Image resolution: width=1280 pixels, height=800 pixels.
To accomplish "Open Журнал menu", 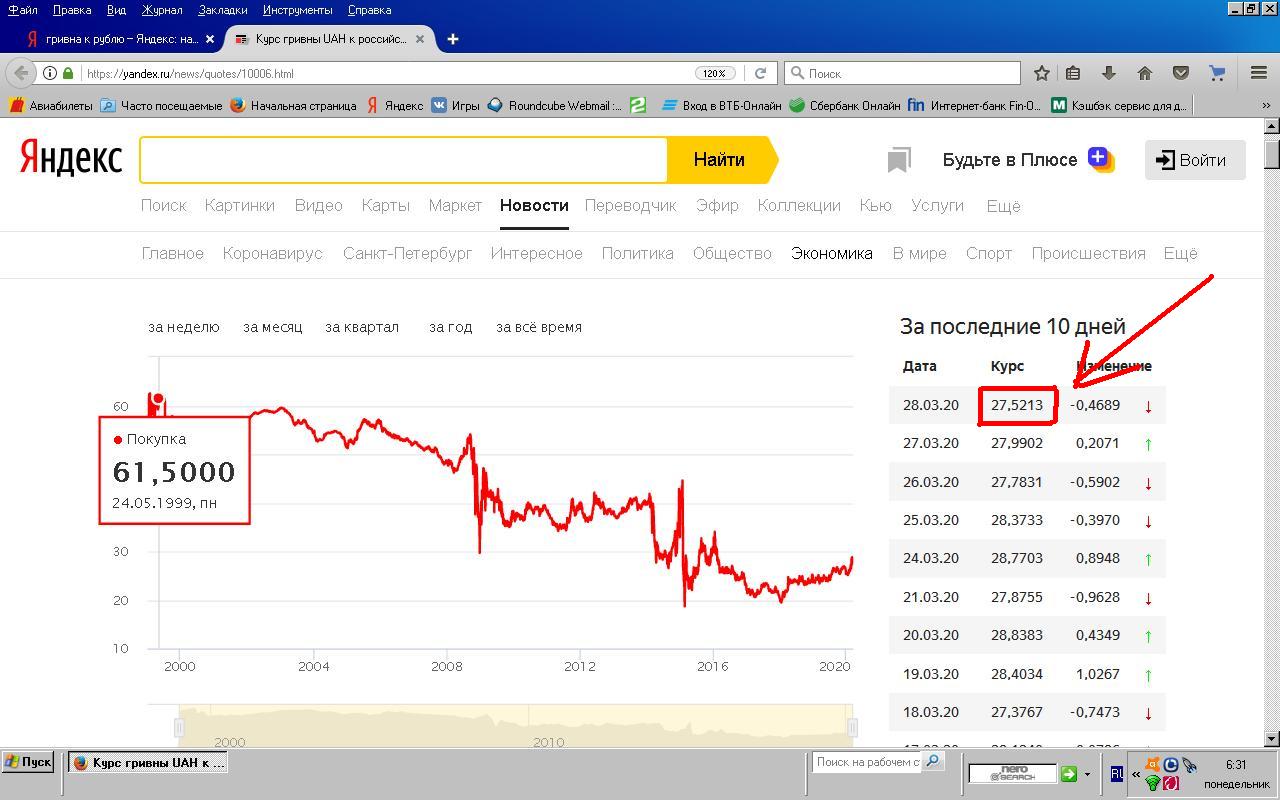I will [162, 10].
